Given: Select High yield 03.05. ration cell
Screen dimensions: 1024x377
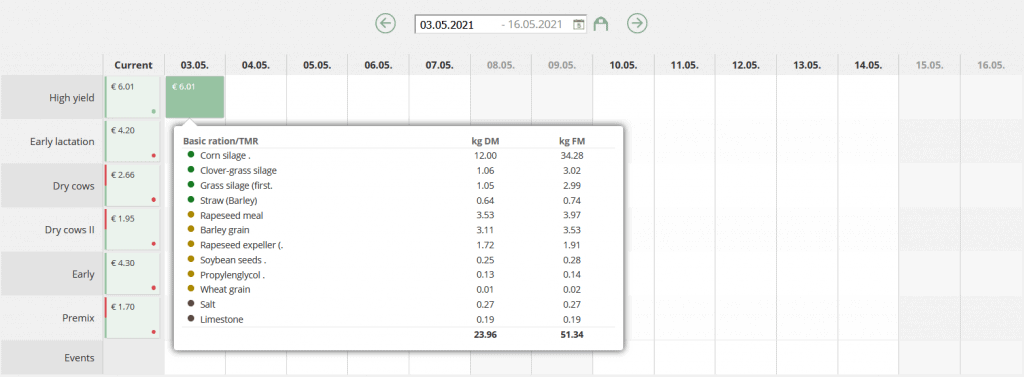Looking at the screenshot, I should tap(195, 97).
